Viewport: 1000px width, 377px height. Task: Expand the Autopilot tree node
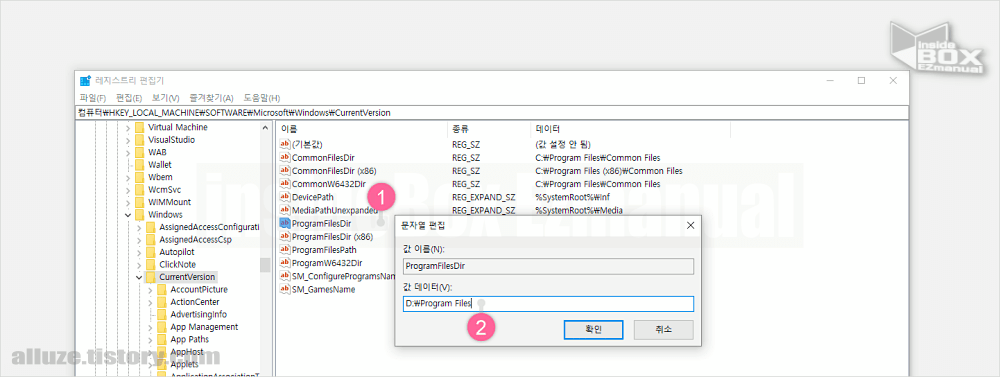[138, 252]
